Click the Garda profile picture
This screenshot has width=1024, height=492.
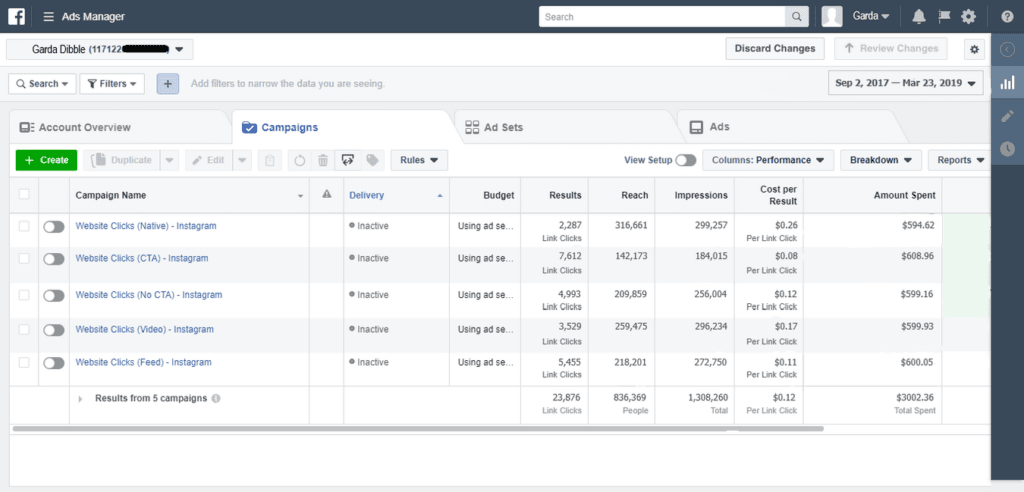(831, 16)
